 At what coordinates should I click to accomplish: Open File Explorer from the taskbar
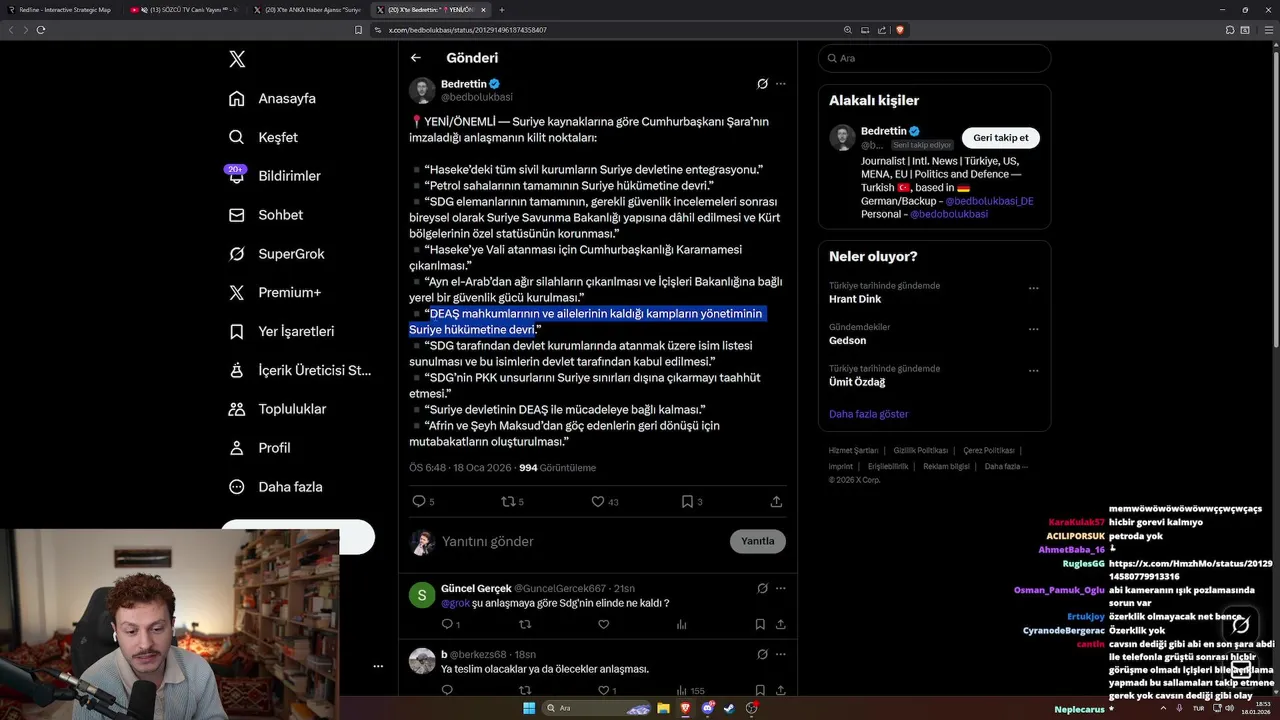click(663, 708)
